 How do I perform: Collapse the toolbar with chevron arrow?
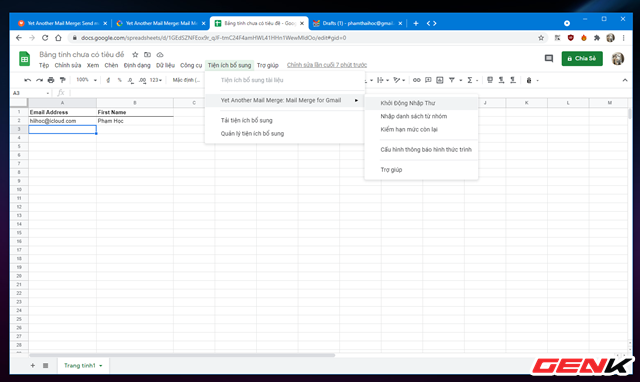click(x=625, y=80)
